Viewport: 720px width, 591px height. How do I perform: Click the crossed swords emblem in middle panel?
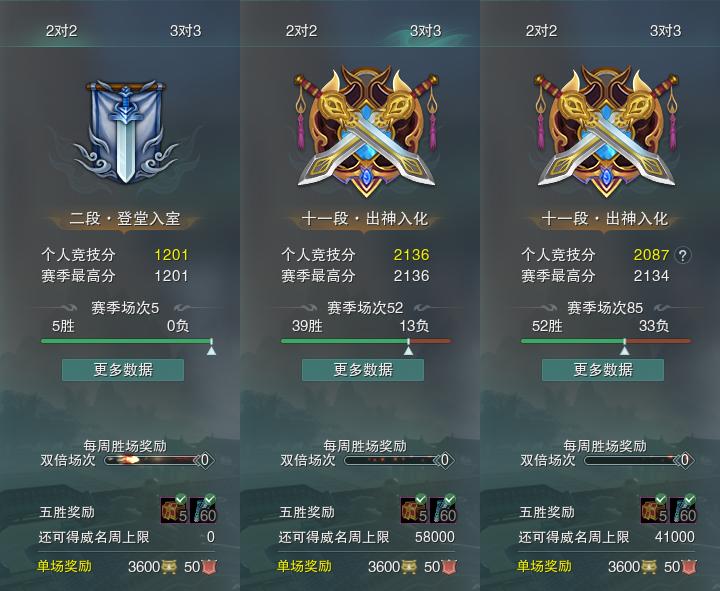(x=366, y=131)
